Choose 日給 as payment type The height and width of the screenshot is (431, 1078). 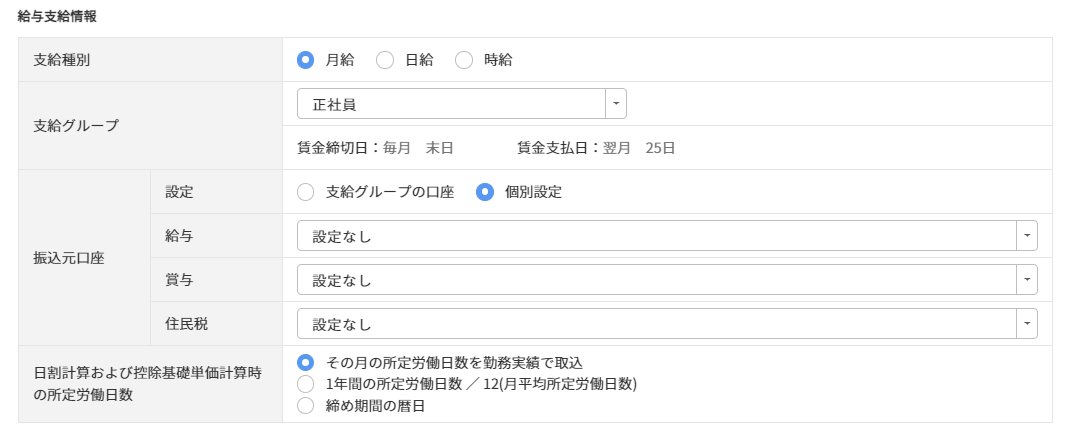tap(385, 60)
